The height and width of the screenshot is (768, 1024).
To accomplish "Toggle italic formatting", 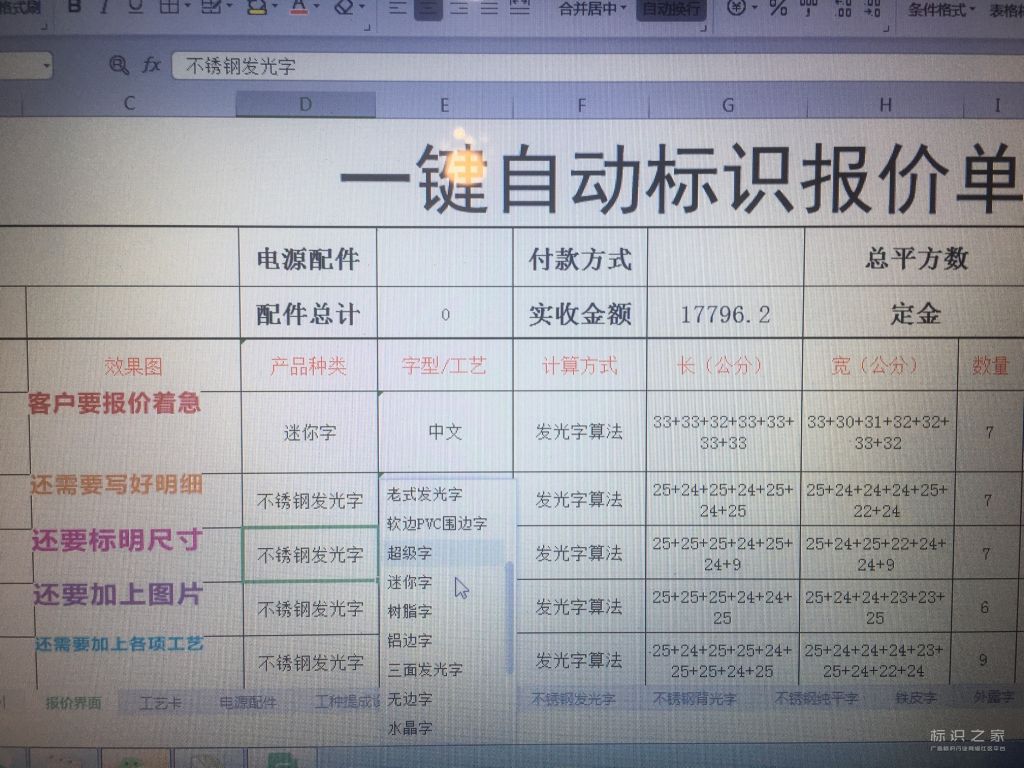I will [x=104, y=7].
